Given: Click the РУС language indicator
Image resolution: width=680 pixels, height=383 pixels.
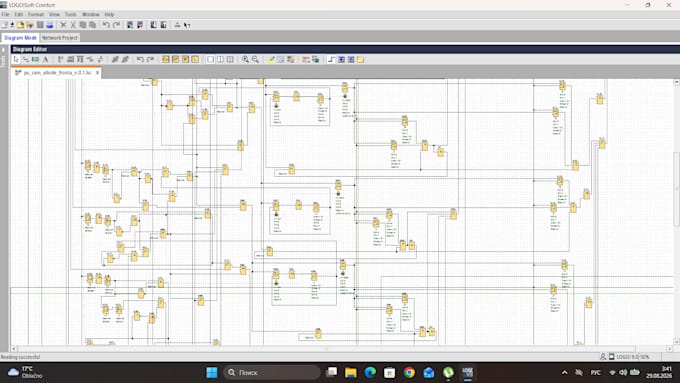Looking at the screenshot, I should point(595,373).
